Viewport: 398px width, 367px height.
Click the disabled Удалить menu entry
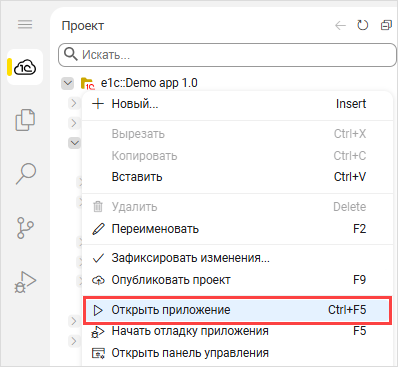coord(237,207)
